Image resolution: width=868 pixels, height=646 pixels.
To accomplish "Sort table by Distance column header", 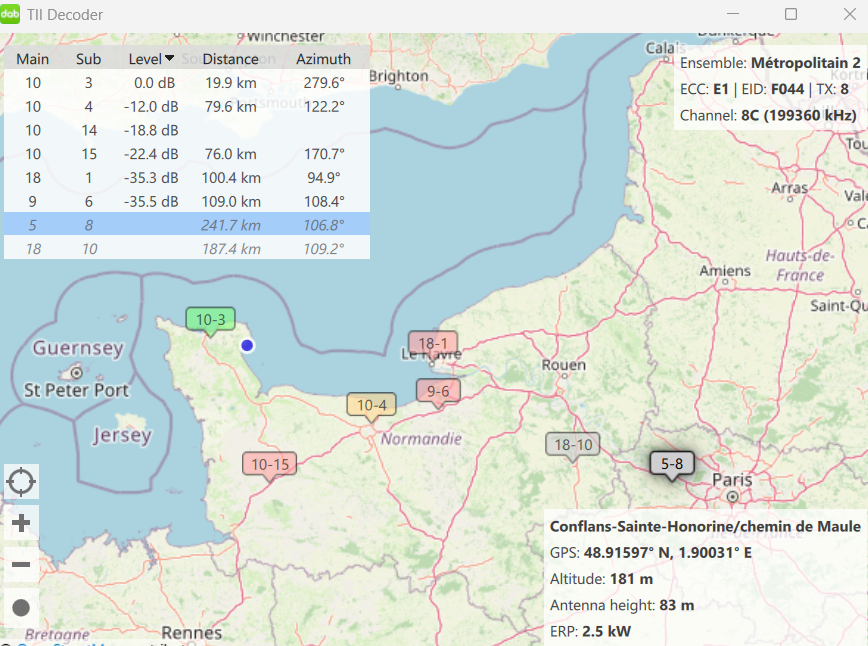I will [x=230, y=59].
